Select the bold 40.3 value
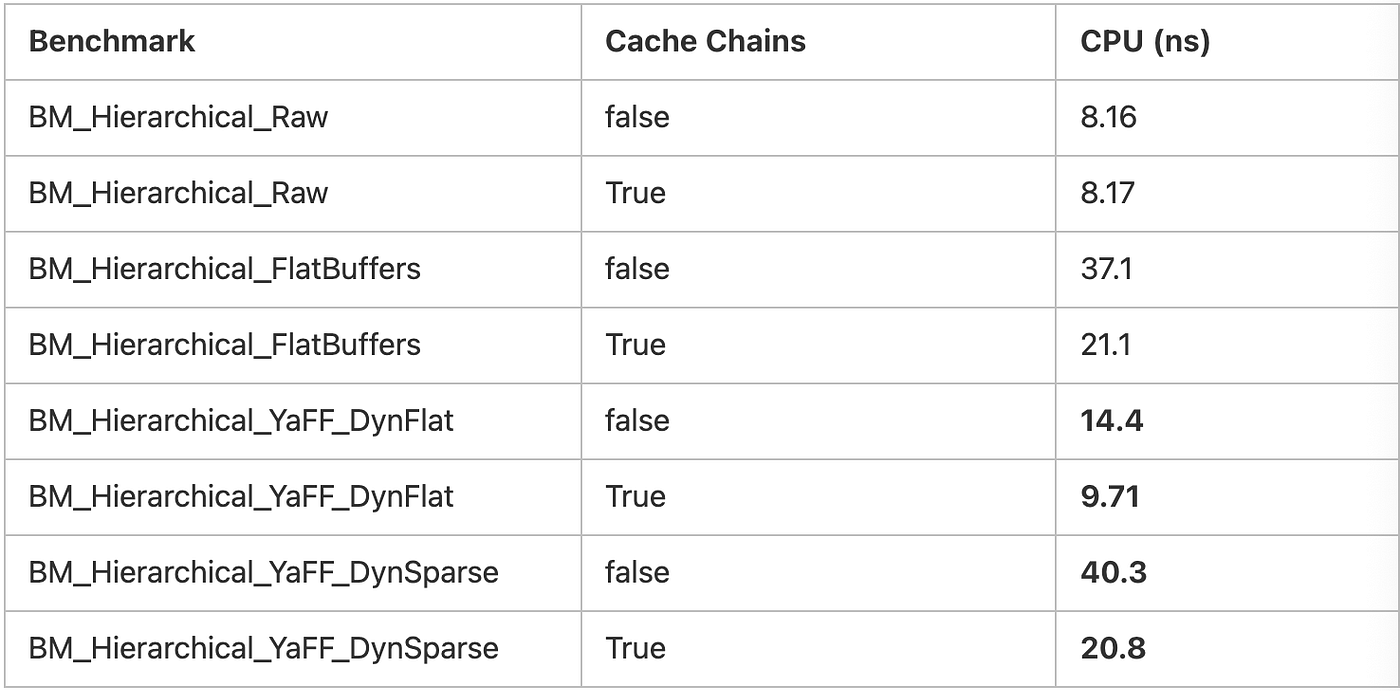Screen dimensions: 1400x691 tap(1113, 573)
